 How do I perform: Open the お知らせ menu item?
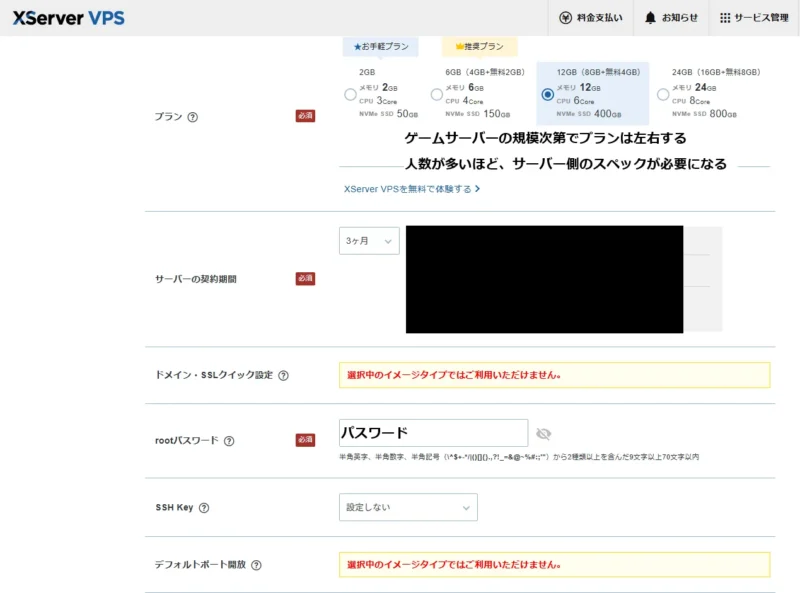point(680,17)
